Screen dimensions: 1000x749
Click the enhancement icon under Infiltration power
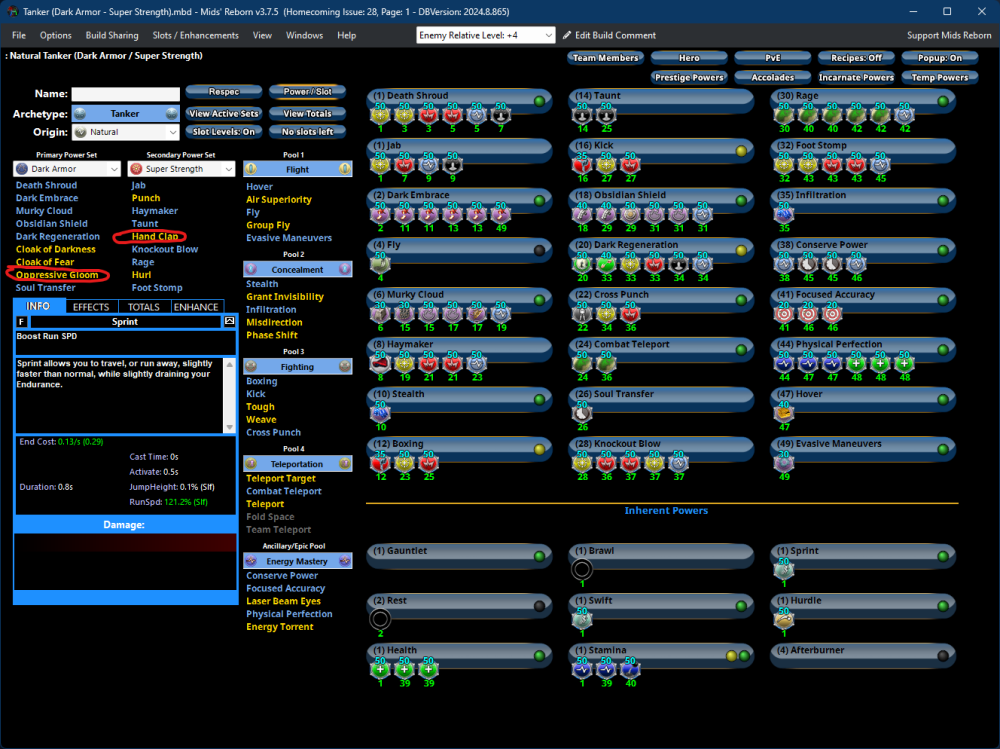(x=784, y=213)
